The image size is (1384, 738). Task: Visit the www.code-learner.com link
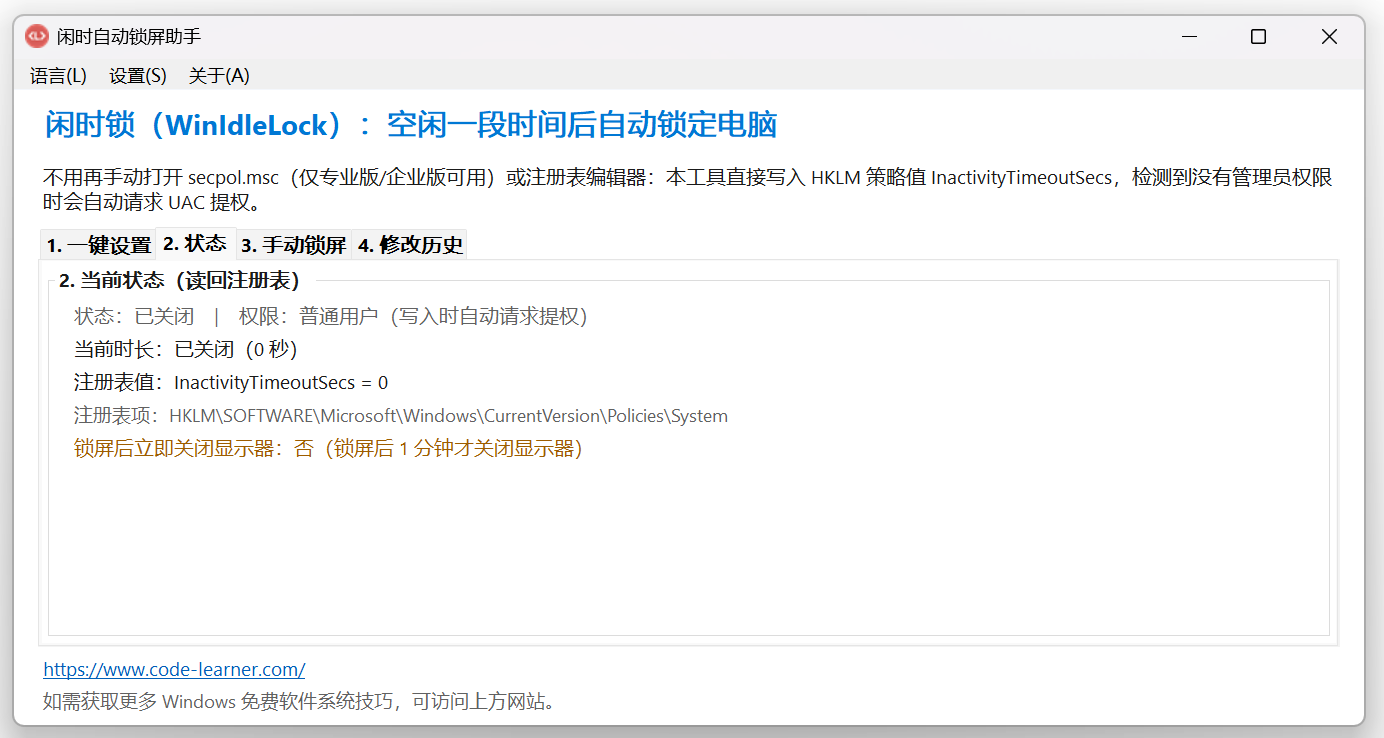click(x=174, y=670)
